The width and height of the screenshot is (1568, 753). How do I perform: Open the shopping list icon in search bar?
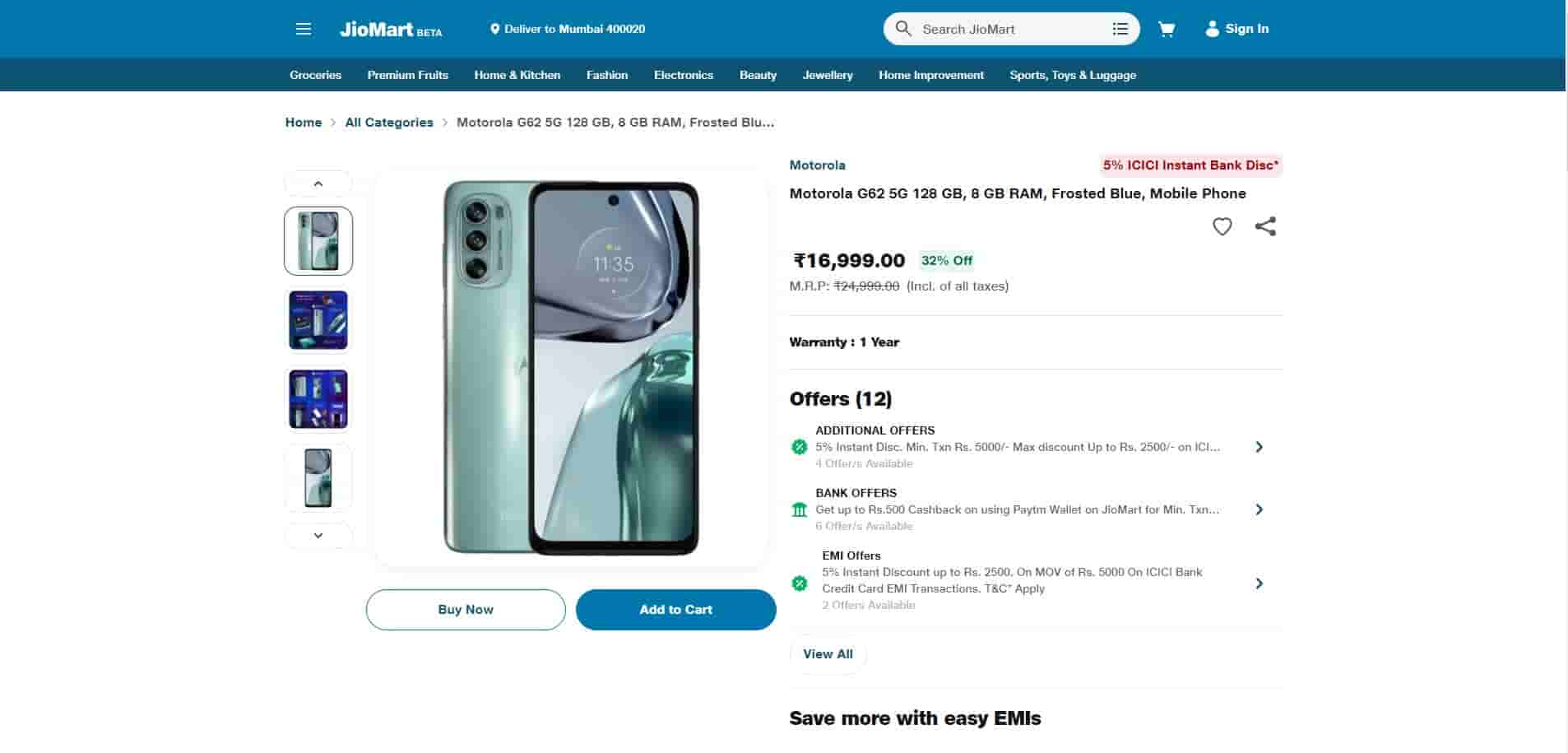1120,29
